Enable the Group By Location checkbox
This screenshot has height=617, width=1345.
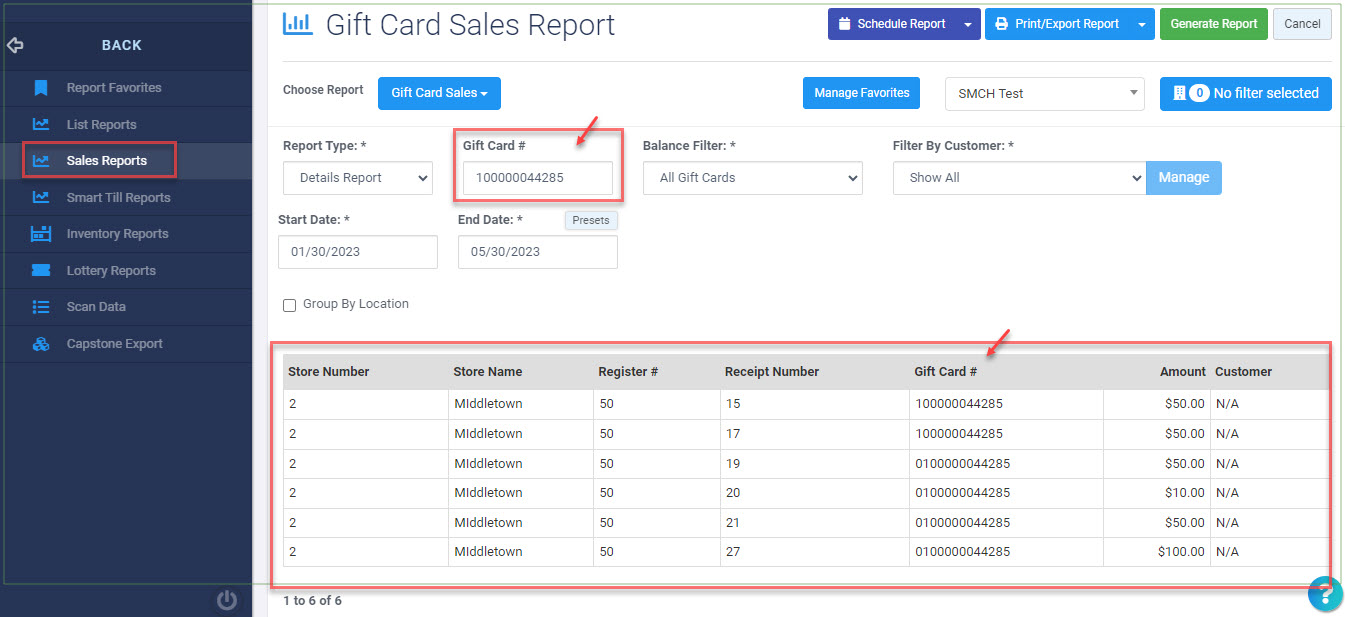[x=289, y=305]
